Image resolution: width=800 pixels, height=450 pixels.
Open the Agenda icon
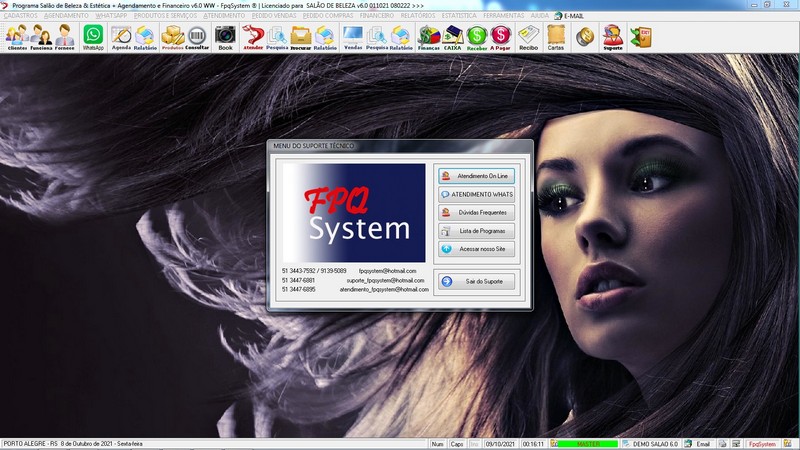click(121, 37)
